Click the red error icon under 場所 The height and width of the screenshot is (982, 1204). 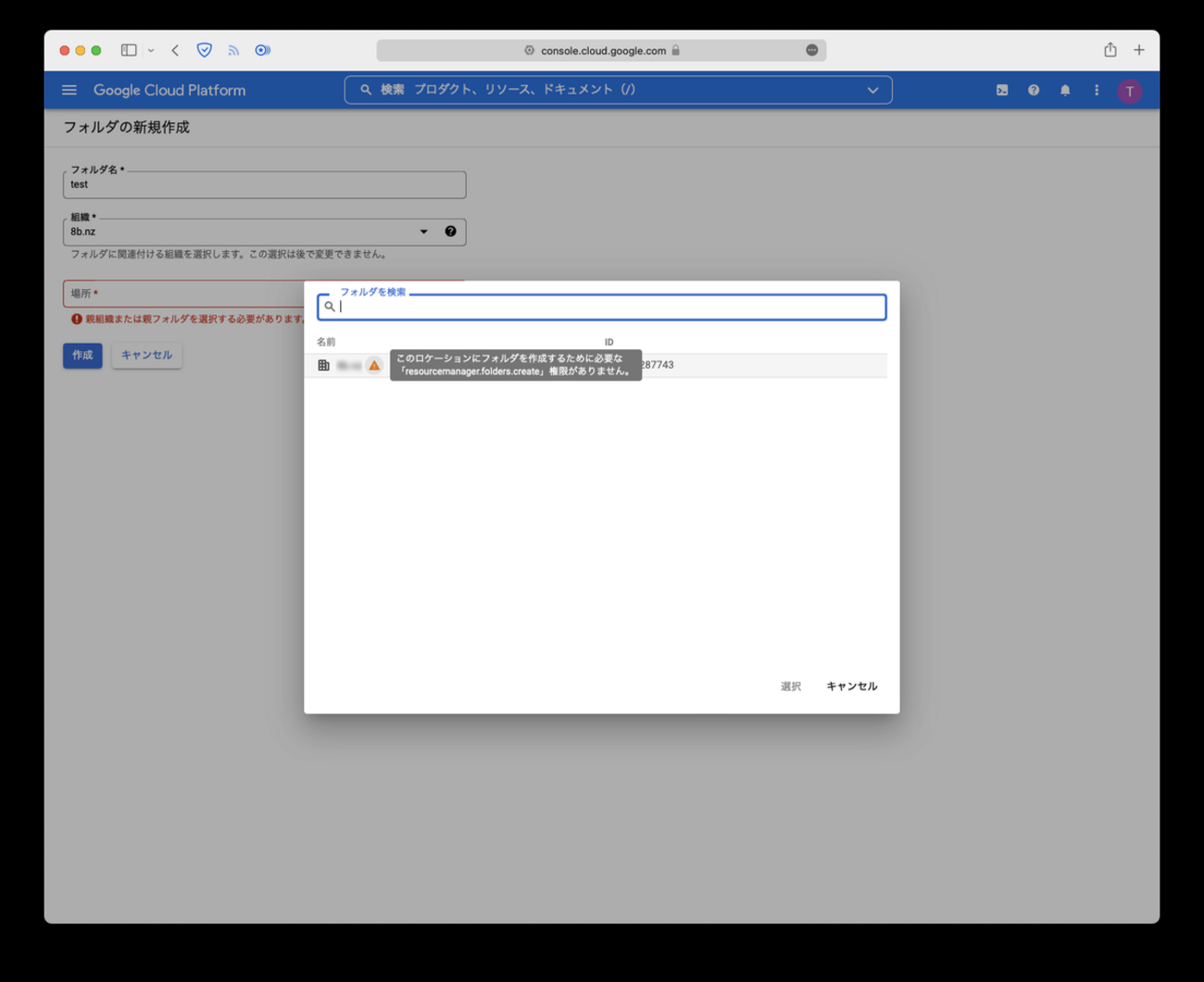pos(77,319)
